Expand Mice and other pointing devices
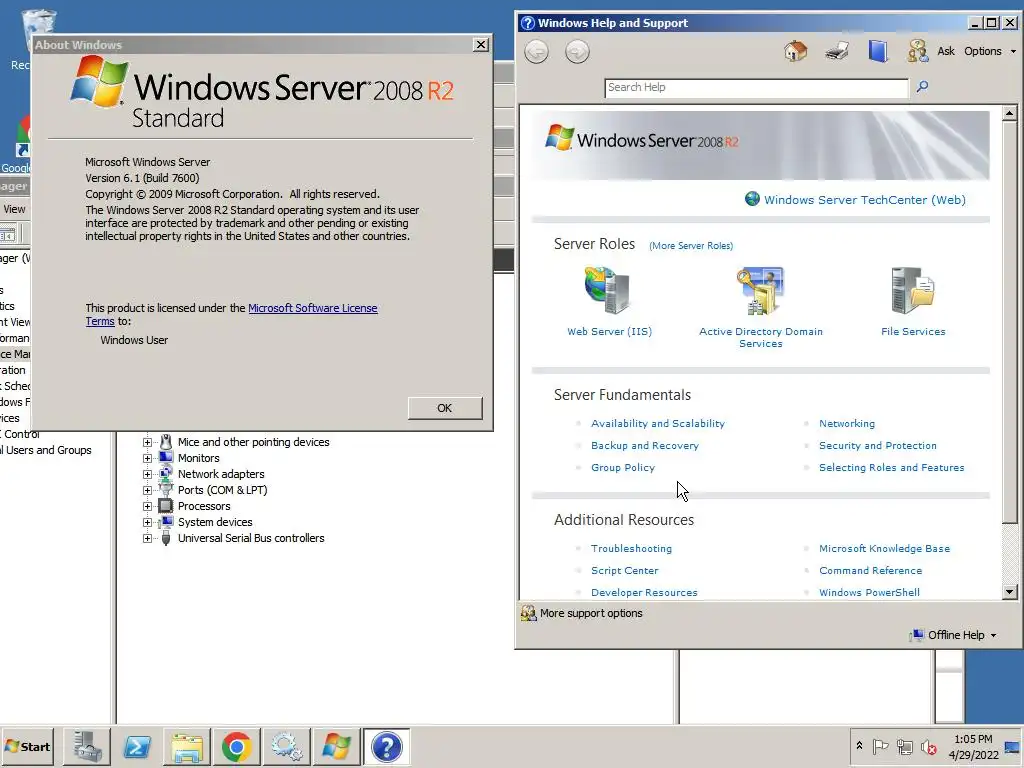 pos(148,442)
